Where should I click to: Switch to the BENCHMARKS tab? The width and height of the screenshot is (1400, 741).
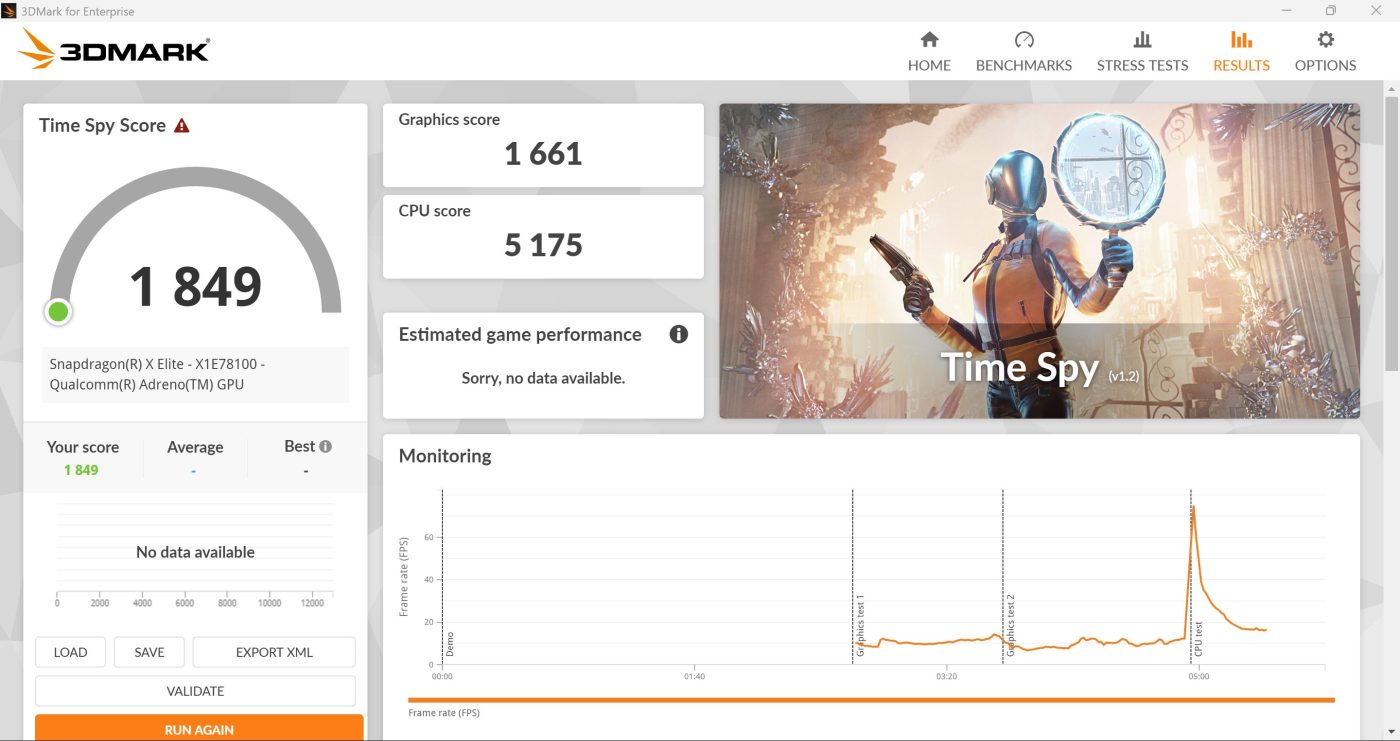(x=1023, y=51)
